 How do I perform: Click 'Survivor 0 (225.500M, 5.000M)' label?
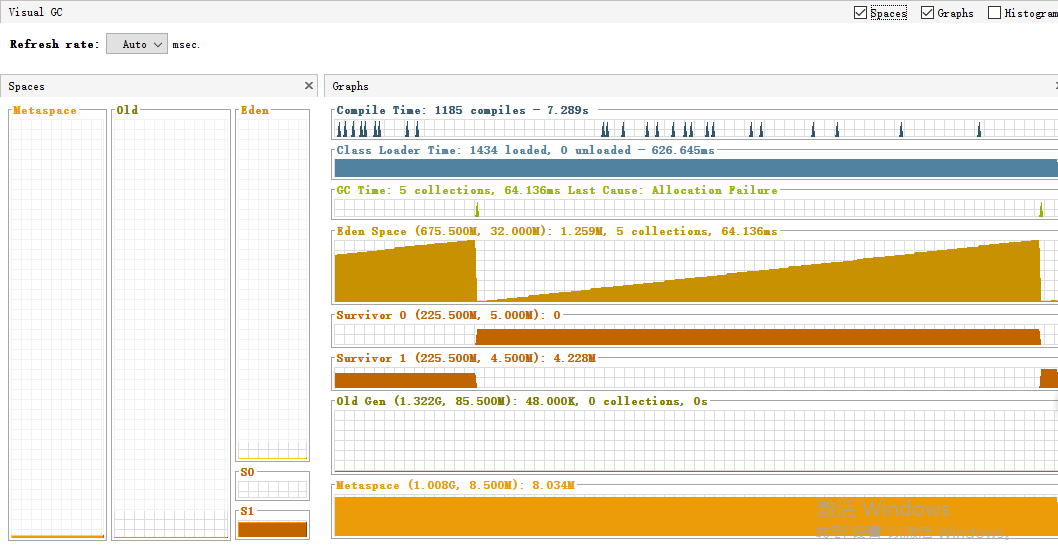440,315
